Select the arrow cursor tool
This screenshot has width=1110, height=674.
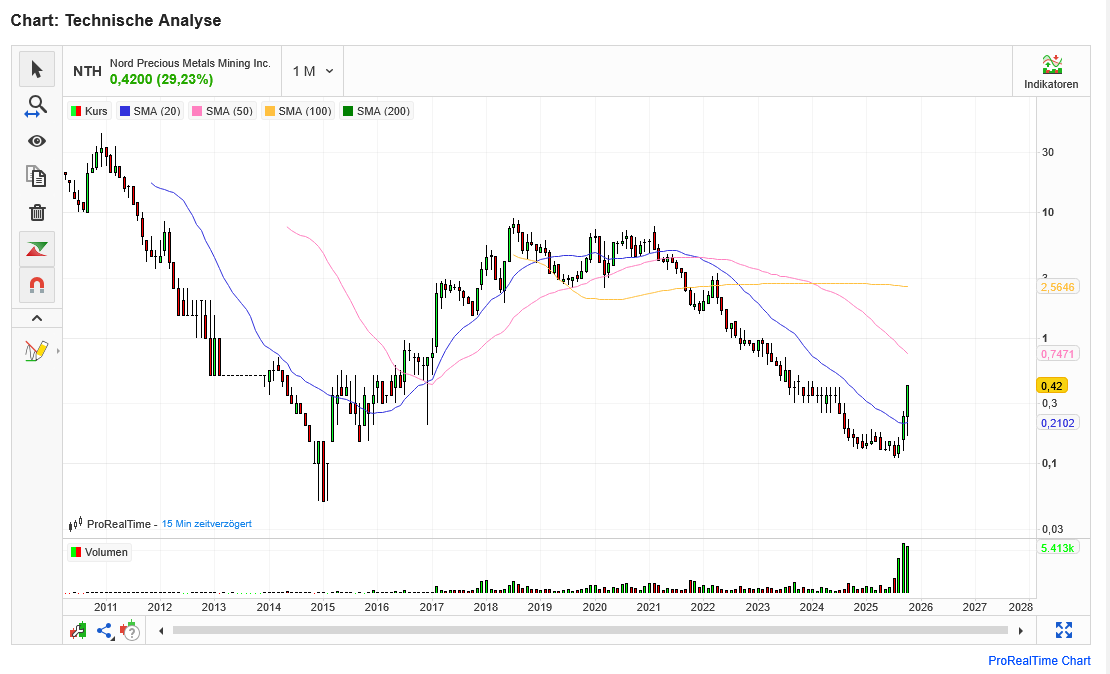coord(37,69)
